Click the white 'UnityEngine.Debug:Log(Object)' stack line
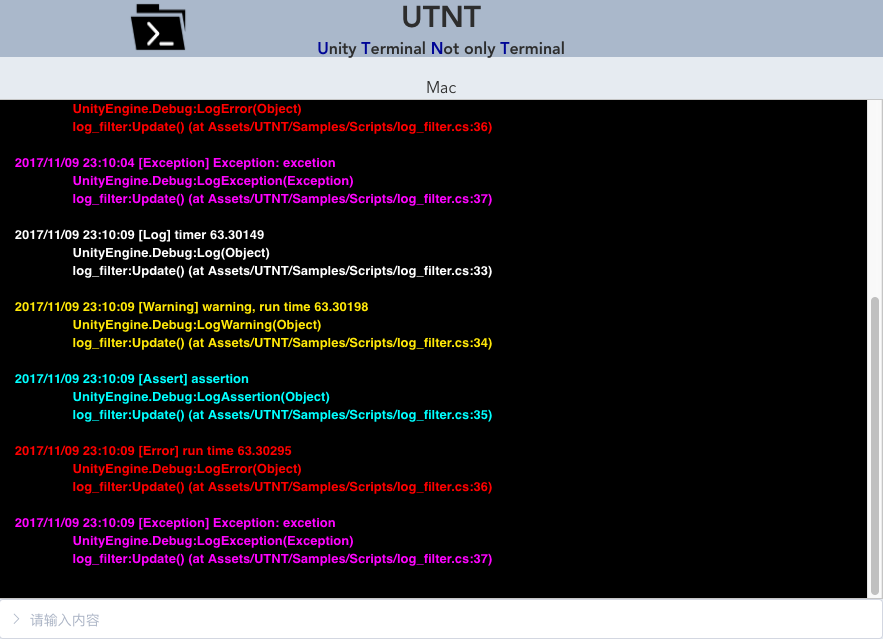The height and width of the screenshot is (640, 883). [x=171, y=253]
